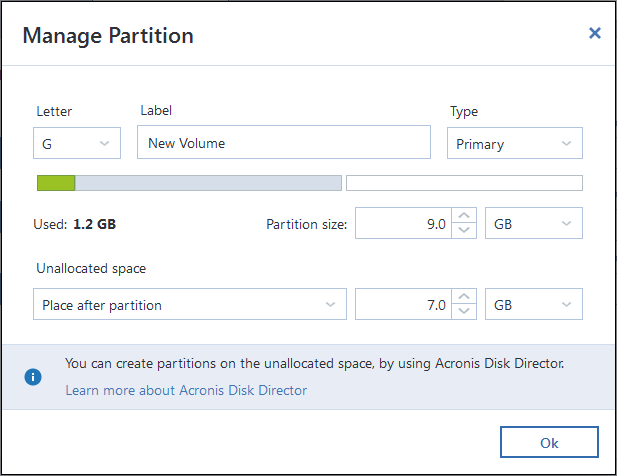Open the drive Letter dropdown showing G
617x476 pixels.
[77, 143]
